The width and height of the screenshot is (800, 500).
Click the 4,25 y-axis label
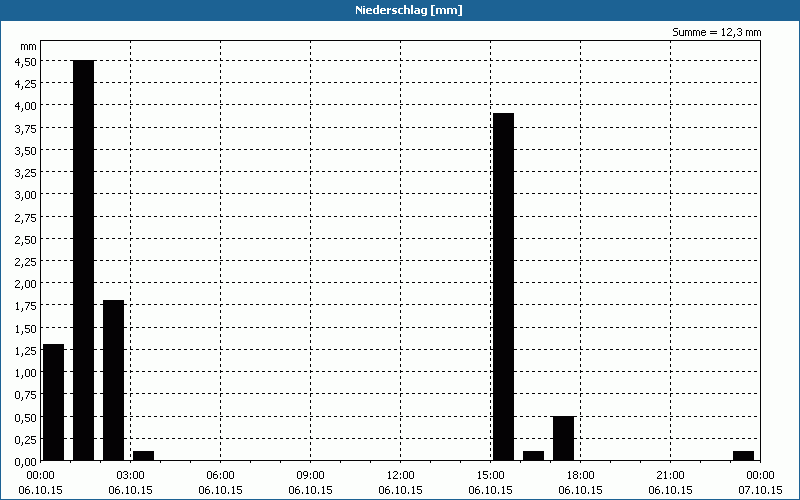click(26, 84)
